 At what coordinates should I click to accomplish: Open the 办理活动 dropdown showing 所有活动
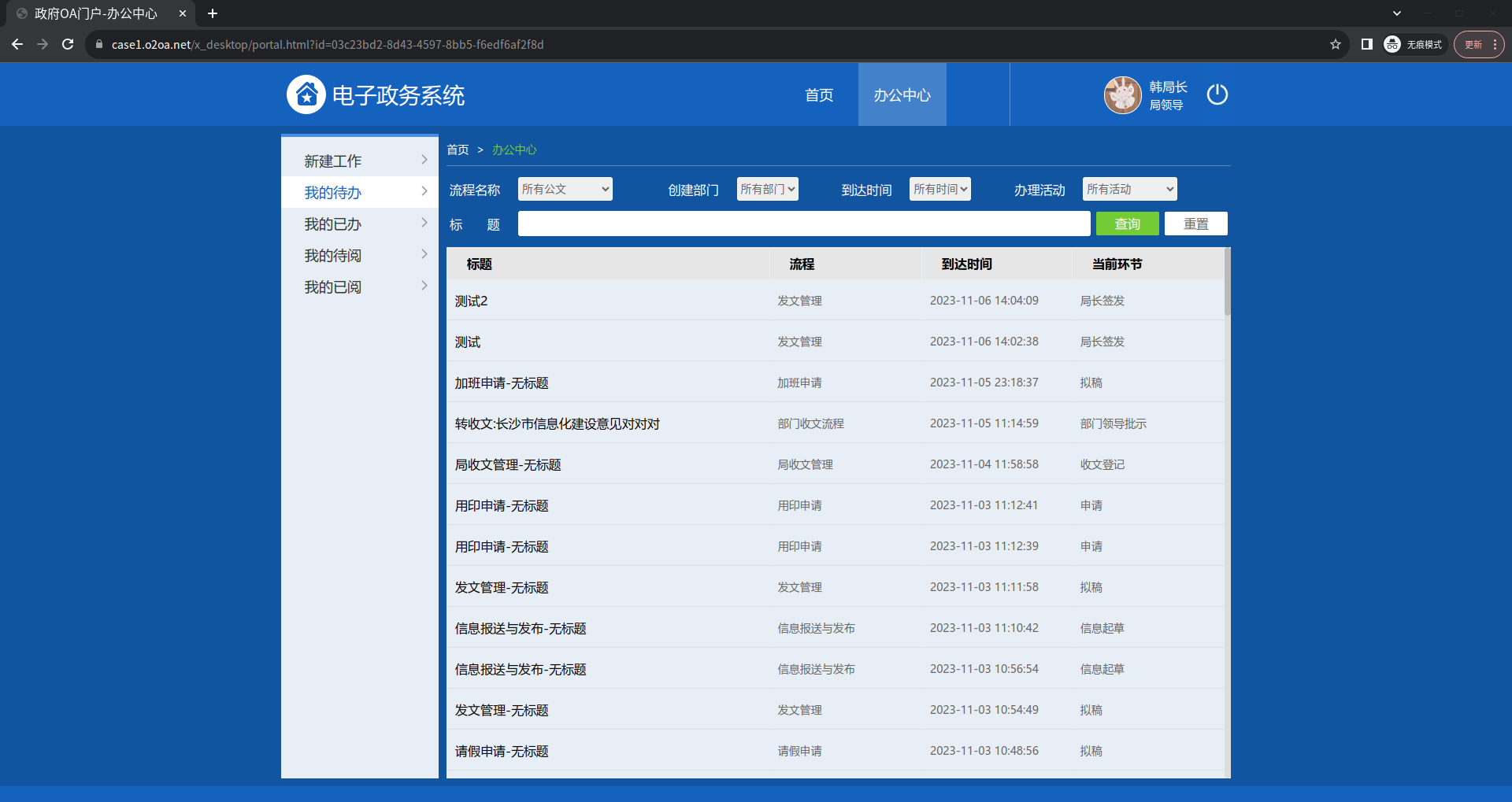1129,189
